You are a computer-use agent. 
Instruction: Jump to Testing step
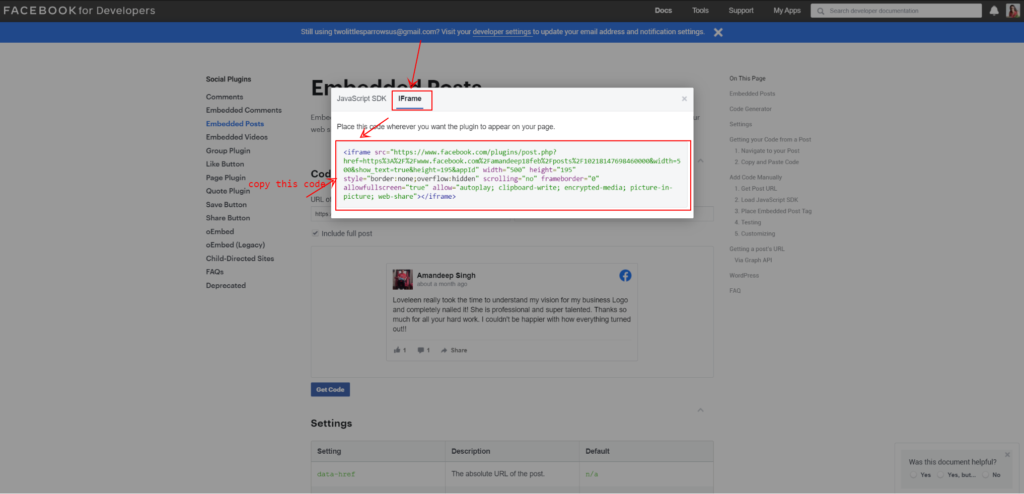(x=748, y=223)
